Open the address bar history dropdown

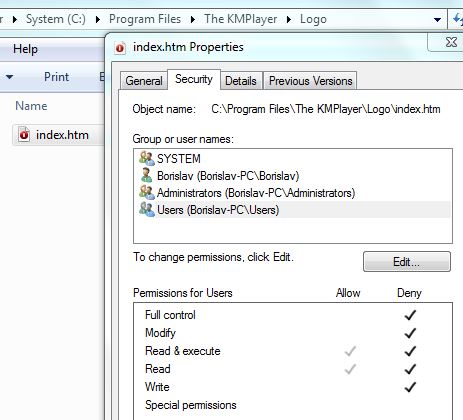click(437, 20)
